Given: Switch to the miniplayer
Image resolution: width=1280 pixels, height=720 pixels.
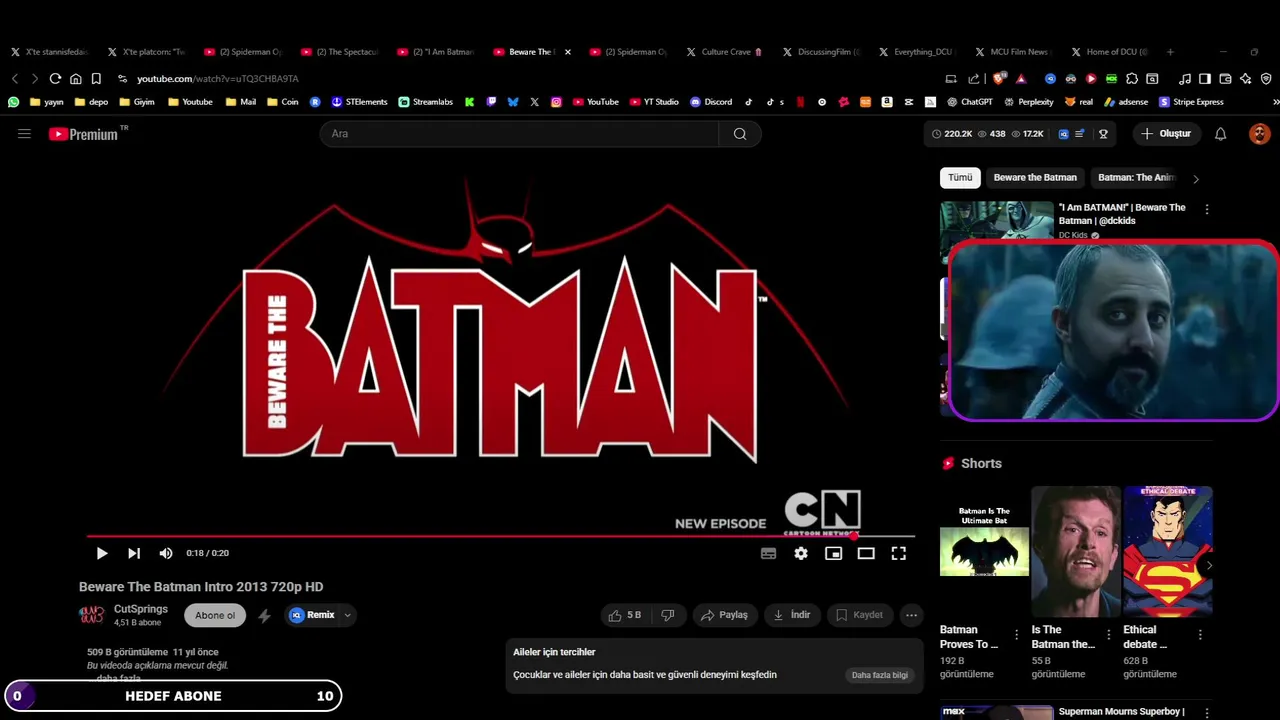Looking at the screenshot, I should [x=833, y=553].
